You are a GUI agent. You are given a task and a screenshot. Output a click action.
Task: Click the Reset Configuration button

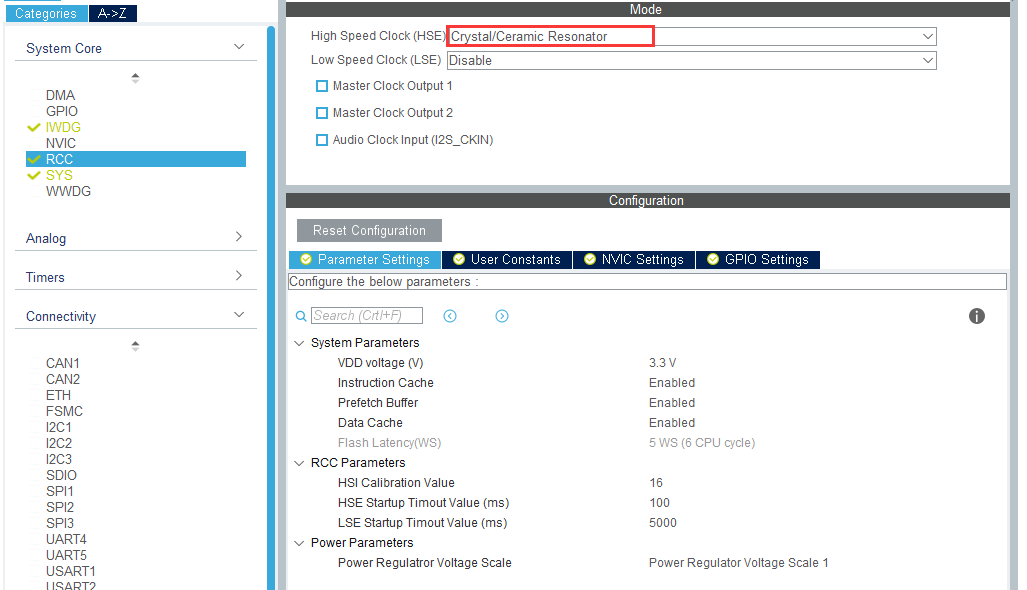pyautogui.click(x=368, y=230)
